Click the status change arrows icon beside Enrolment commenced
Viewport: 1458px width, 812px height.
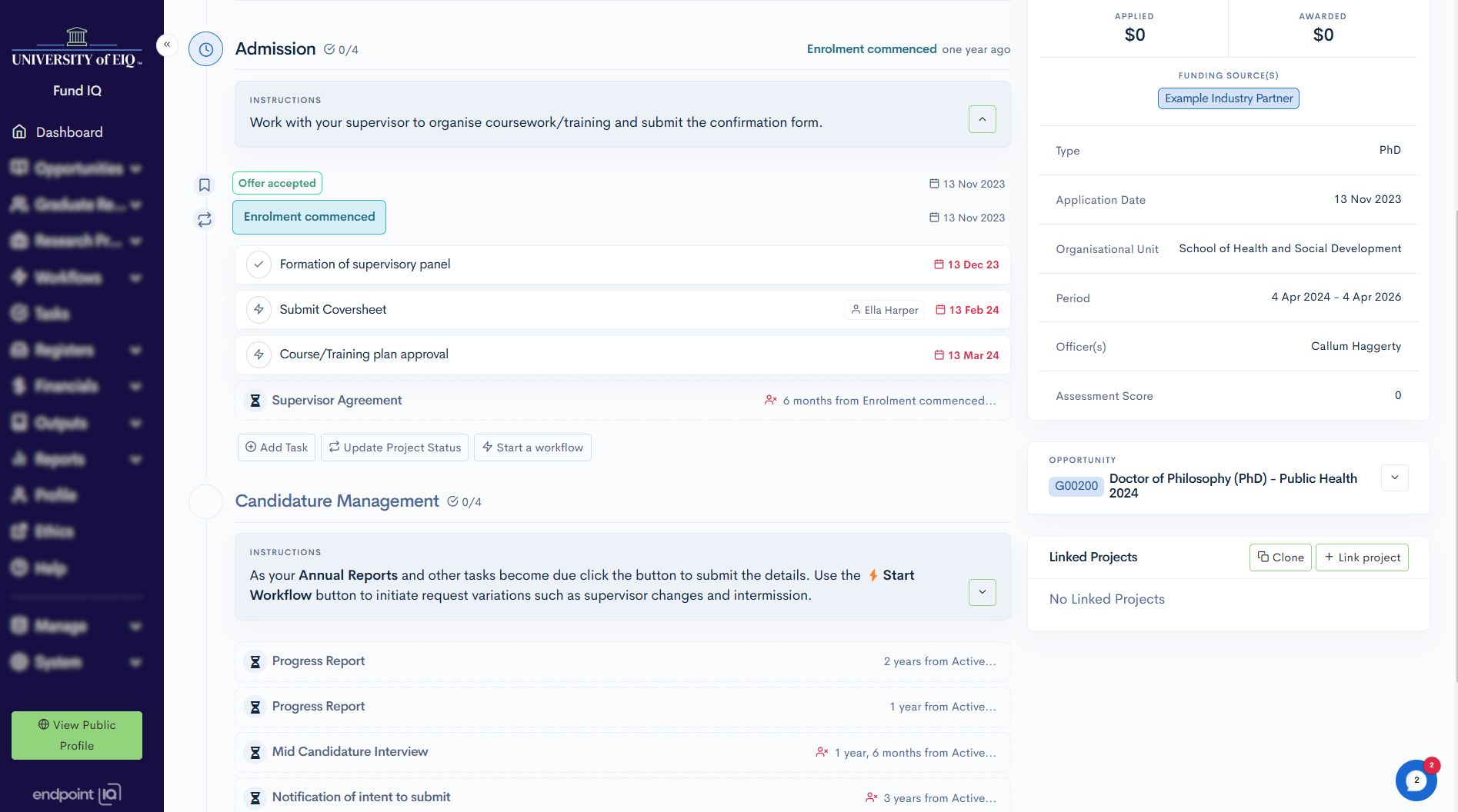205,220
